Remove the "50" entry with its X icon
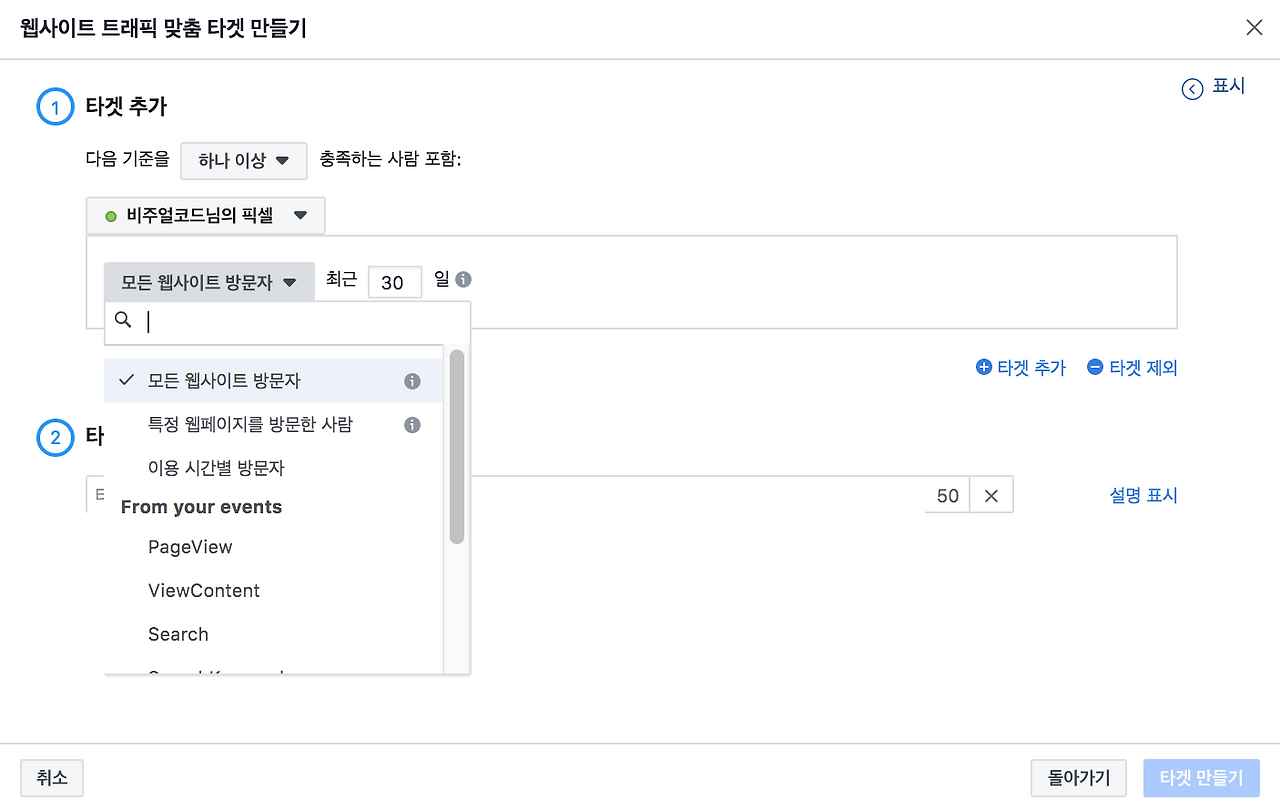The image size is (1280, 810). [991, 494]
